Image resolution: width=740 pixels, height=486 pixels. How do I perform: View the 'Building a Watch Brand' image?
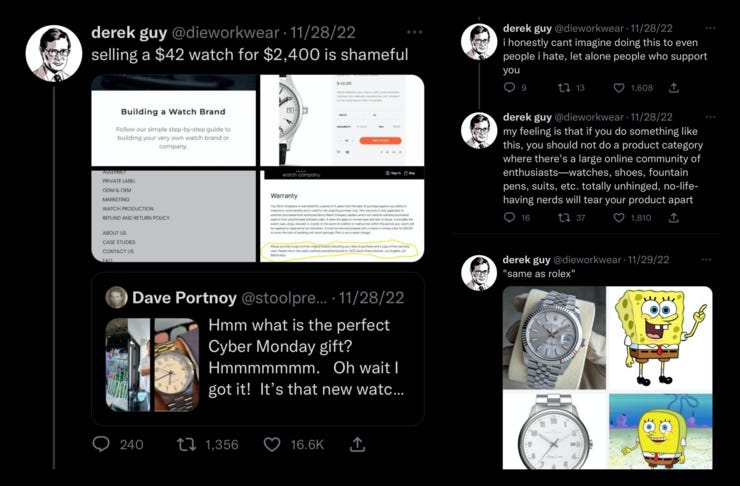point(173,120)
